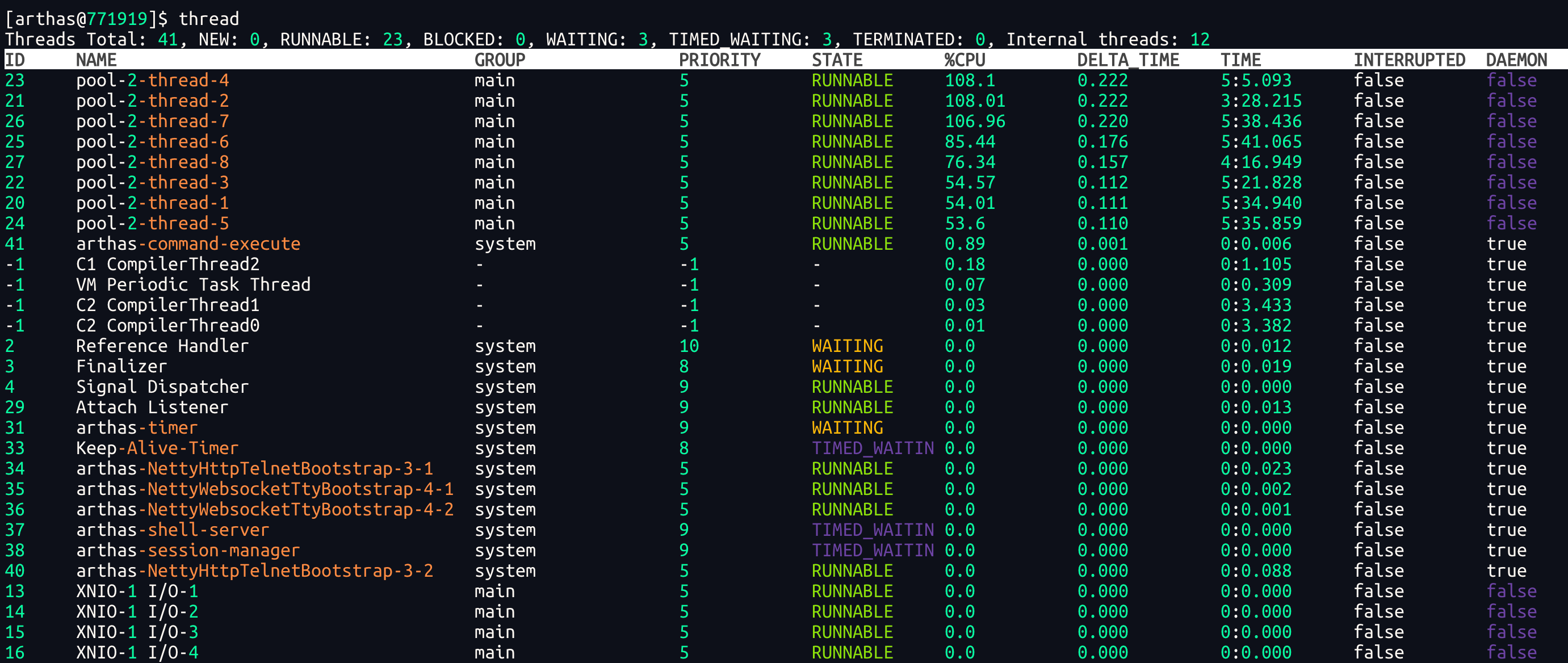Click time value 5:41.065
The height and width of the screenshot is (663, 1568).
coord(1261,142)
